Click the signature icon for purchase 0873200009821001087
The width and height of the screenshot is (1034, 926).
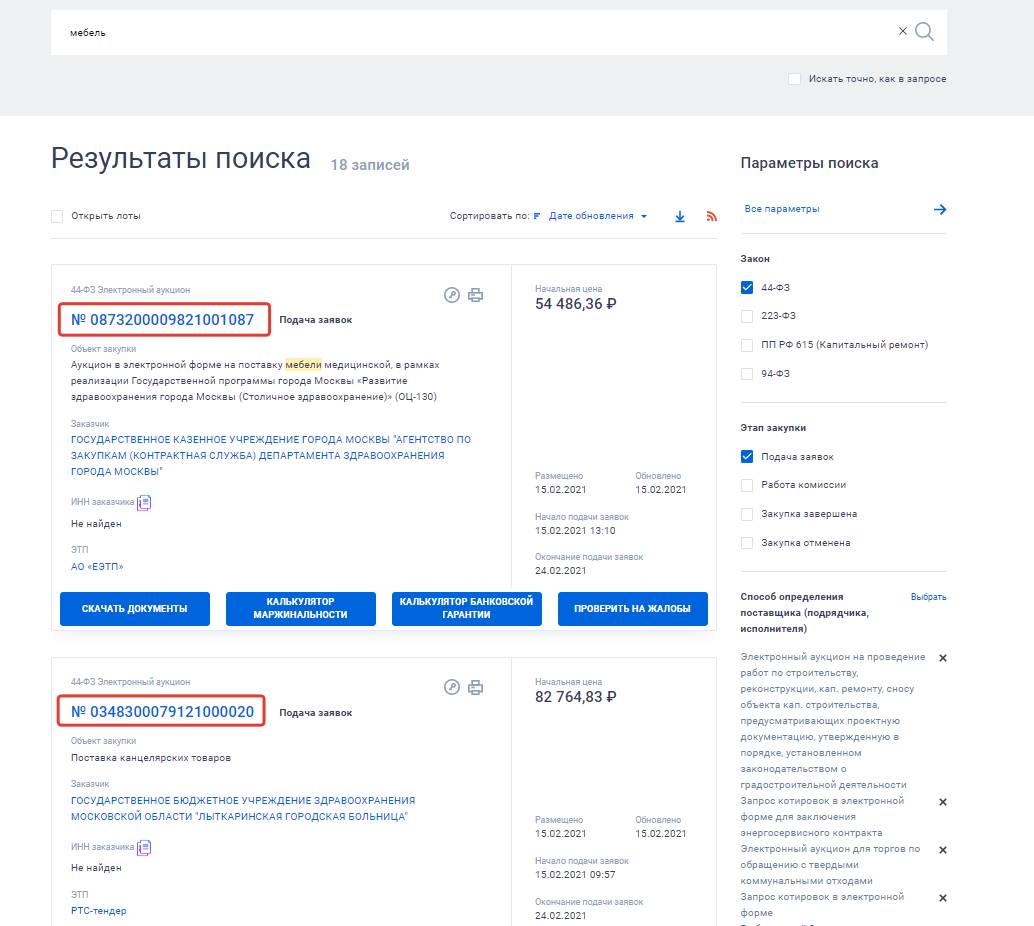click(452, 295)
